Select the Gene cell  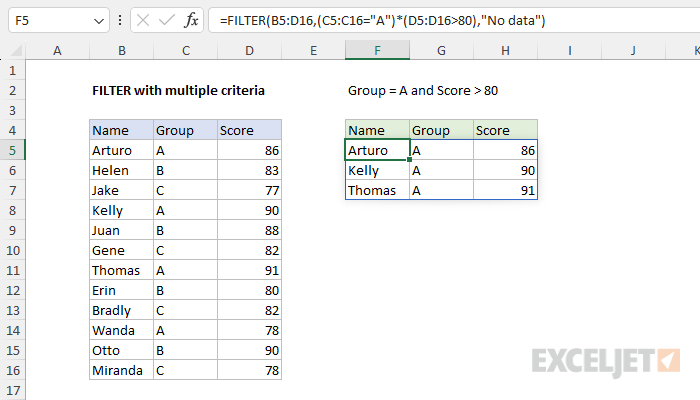tap(121, 250)
